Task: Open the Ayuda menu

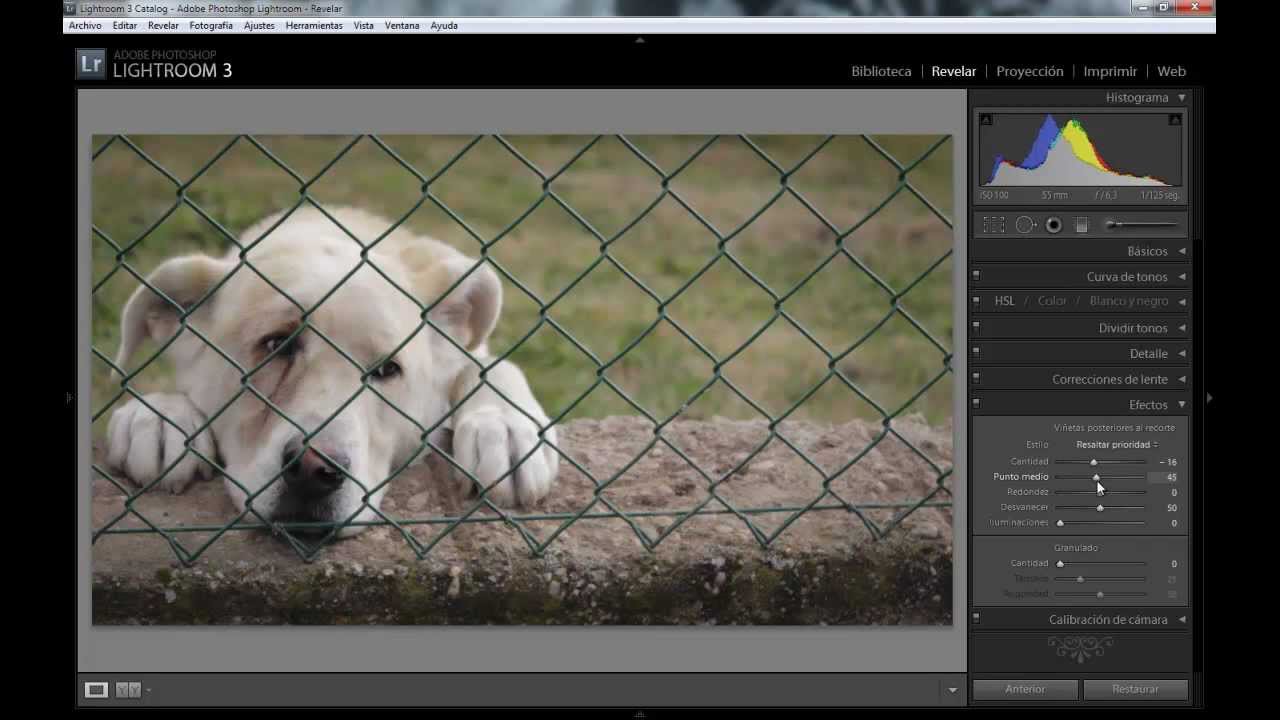Action: [x=444, y=26]
